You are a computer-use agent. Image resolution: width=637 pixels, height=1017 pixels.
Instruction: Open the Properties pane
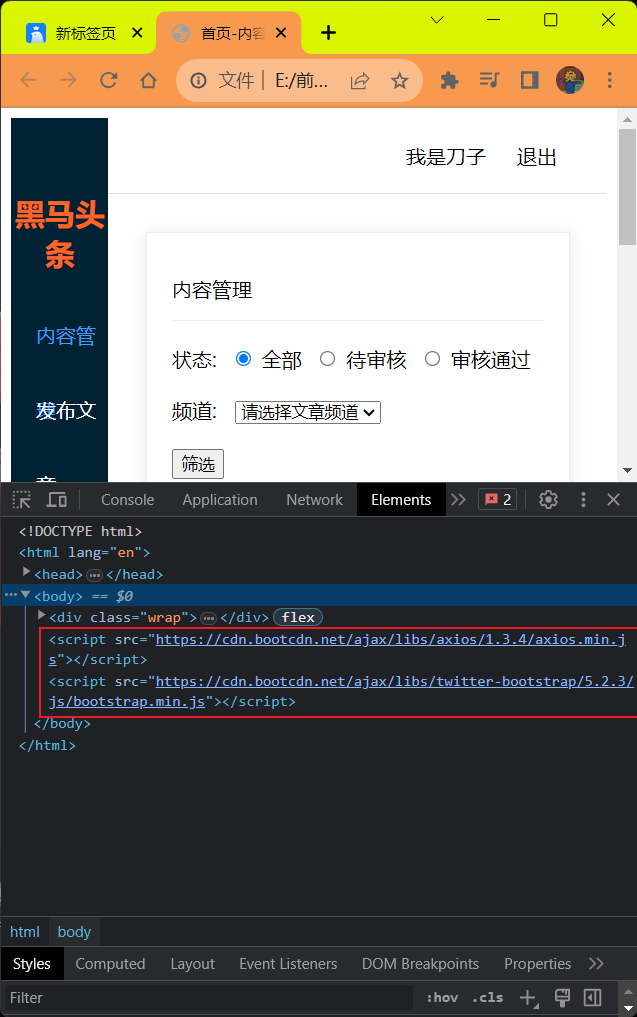(538, 964)
